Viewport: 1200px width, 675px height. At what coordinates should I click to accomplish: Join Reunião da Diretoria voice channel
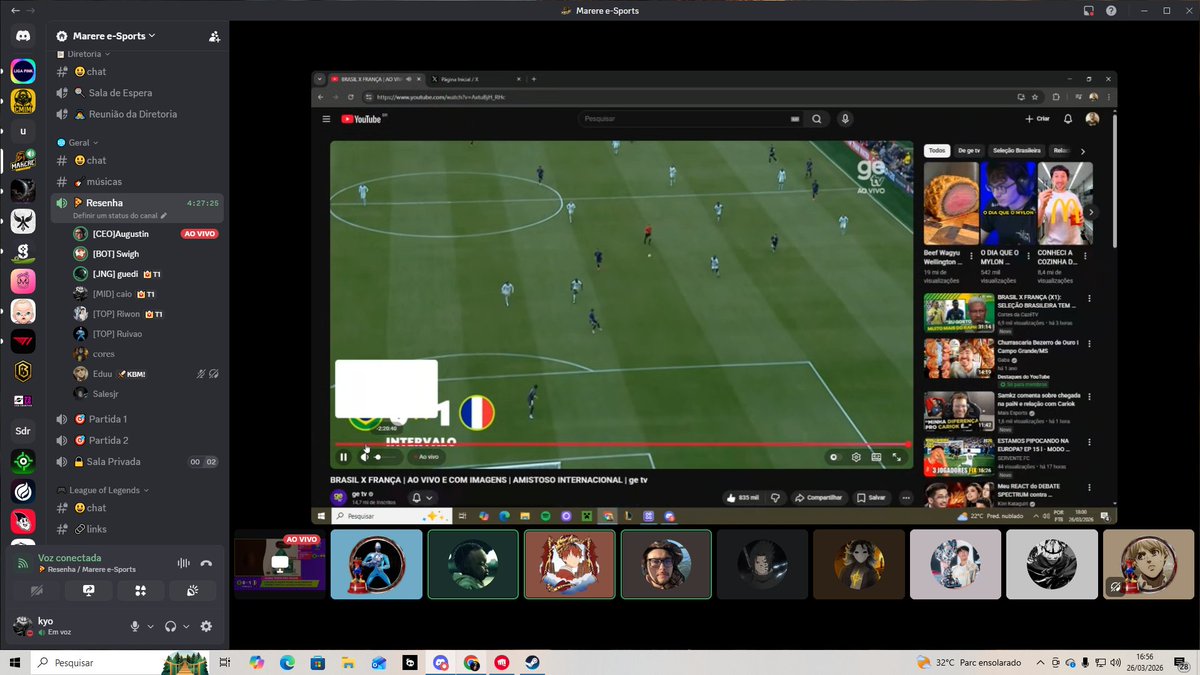[138, 114]
